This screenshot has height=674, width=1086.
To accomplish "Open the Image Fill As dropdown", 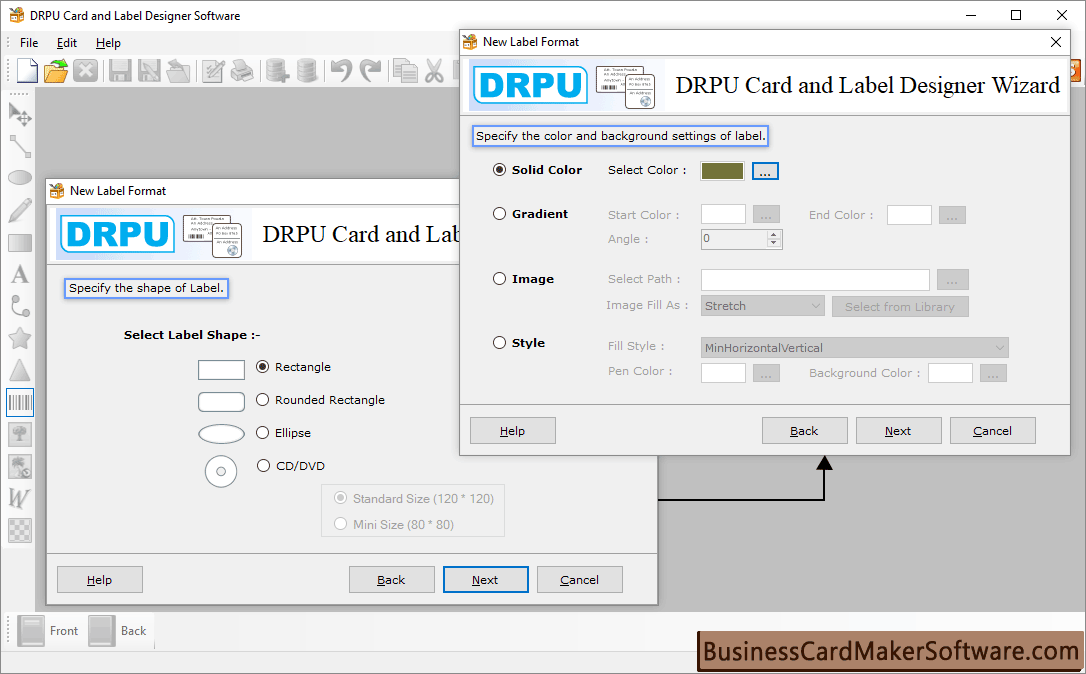I will pyautogui.click(x=763, y=306).
